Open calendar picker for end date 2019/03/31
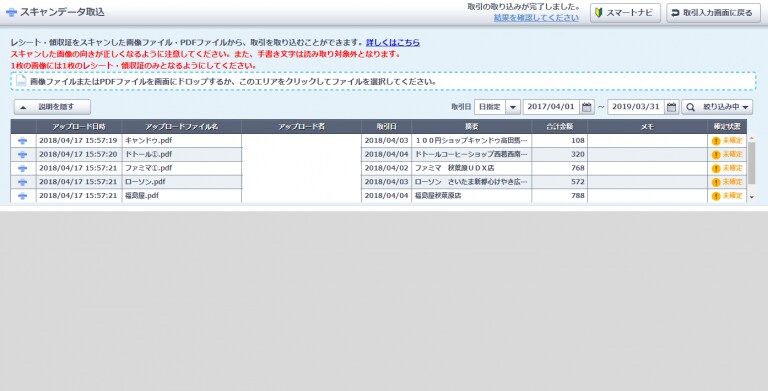768x391 pixels. tap(672, 107)
